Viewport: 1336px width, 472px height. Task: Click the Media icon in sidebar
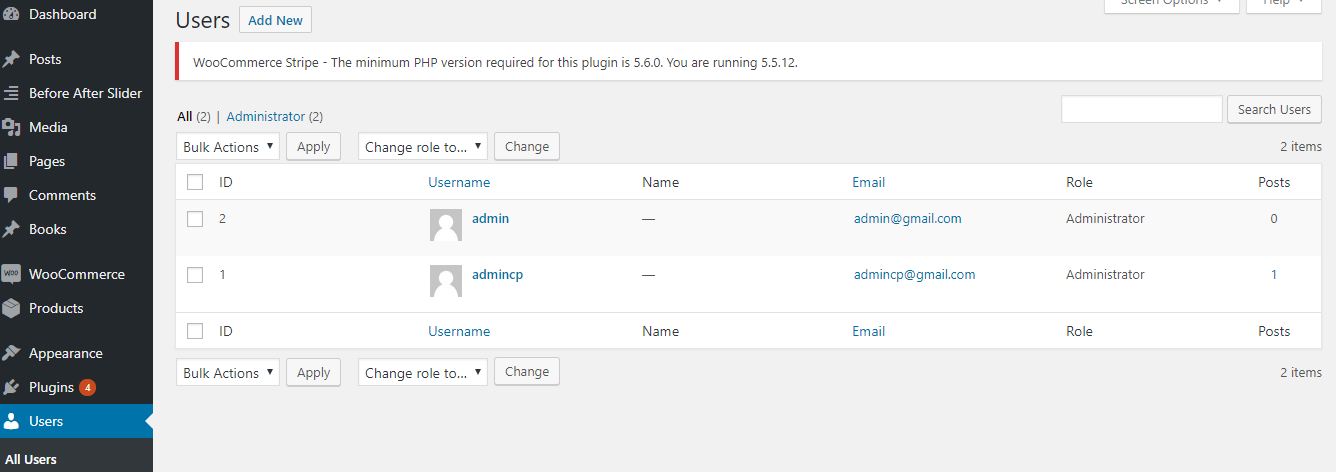coord(12,127)
